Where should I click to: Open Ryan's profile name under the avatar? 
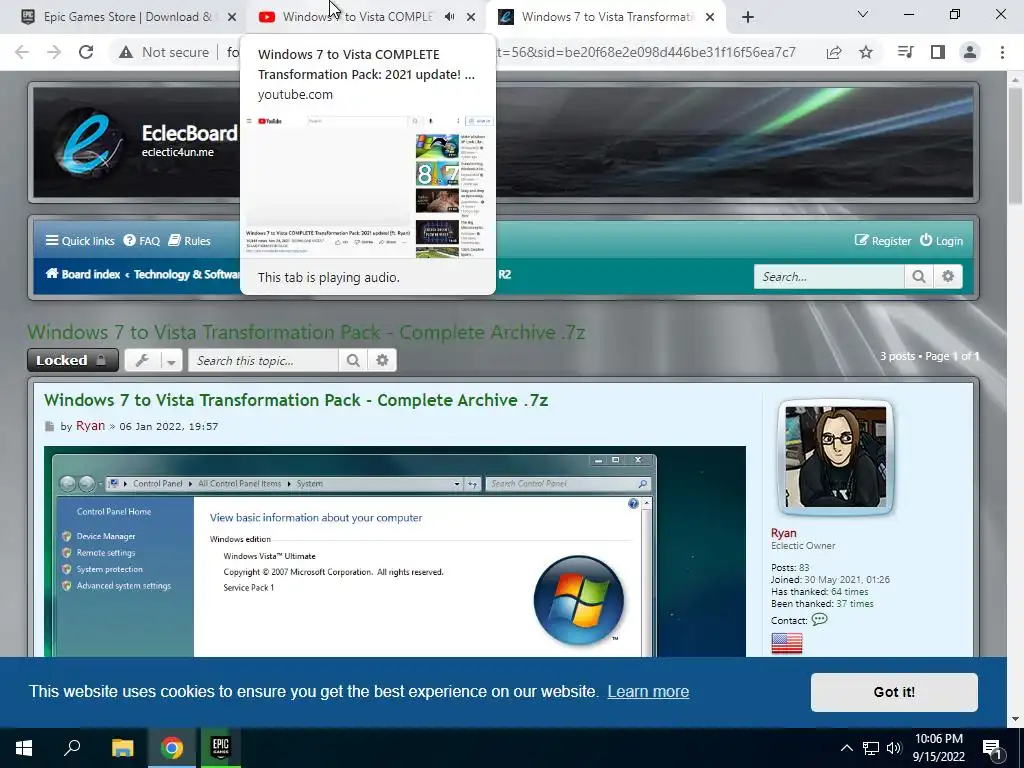(x=783, y=533)
